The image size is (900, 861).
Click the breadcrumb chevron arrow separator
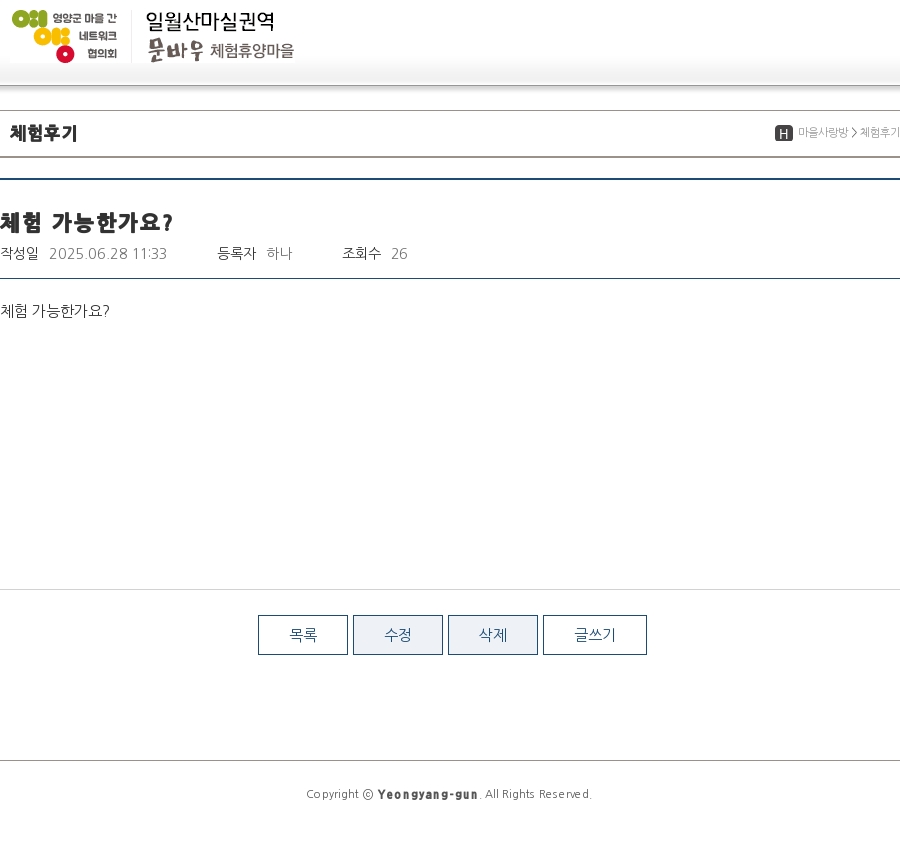point(854,133)
